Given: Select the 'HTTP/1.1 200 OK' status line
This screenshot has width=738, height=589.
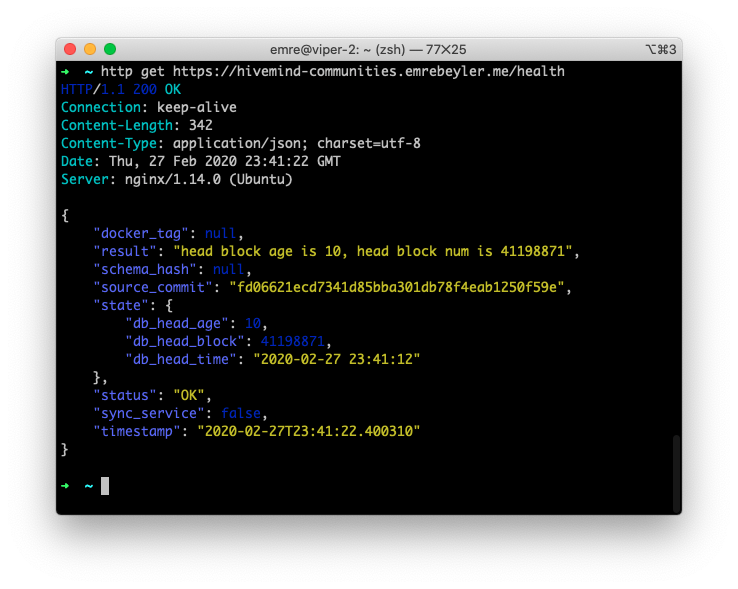Looking at the screenshot, I should [x=121, y=89].
